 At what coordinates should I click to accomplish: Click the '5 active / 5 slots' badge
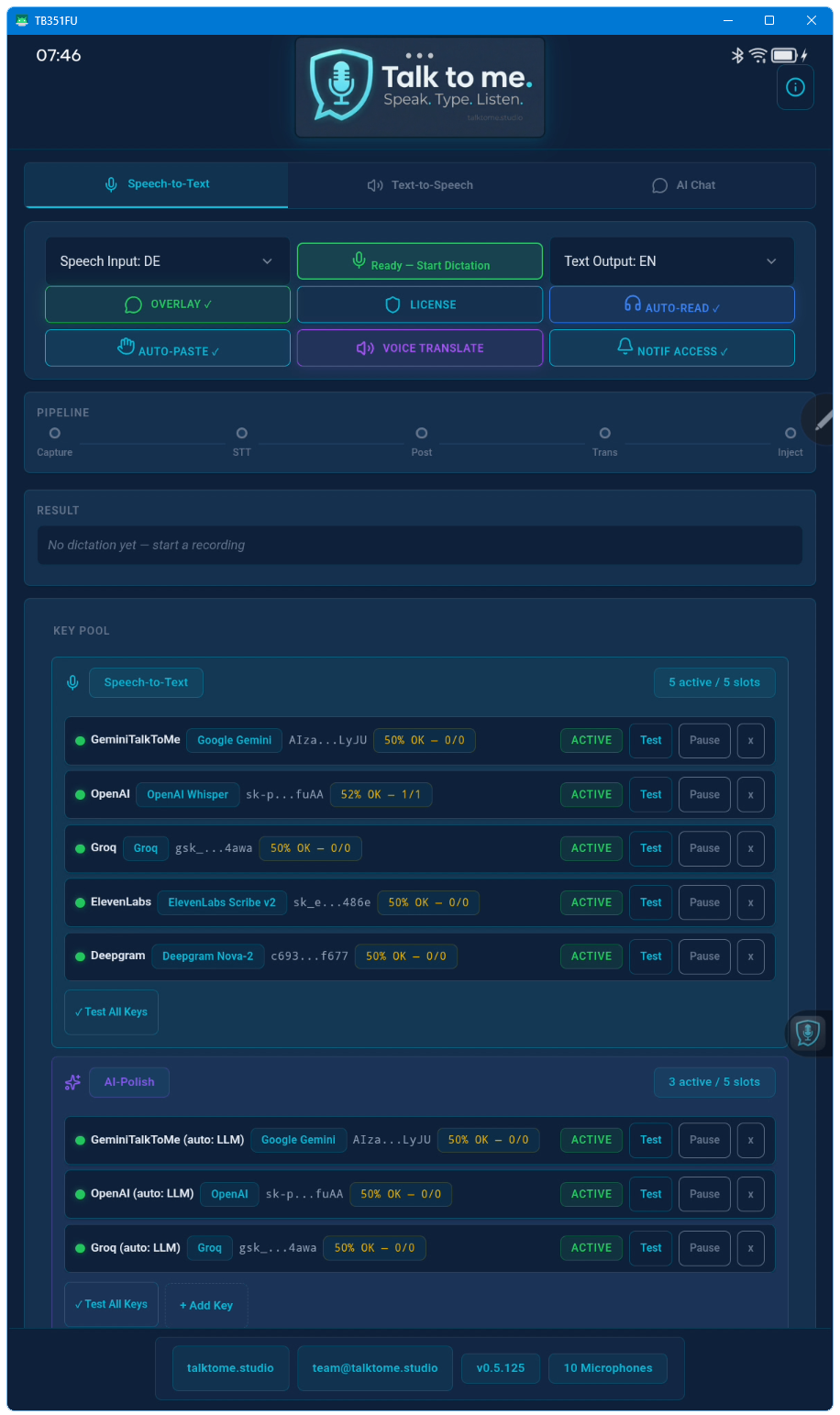[714, 682]
